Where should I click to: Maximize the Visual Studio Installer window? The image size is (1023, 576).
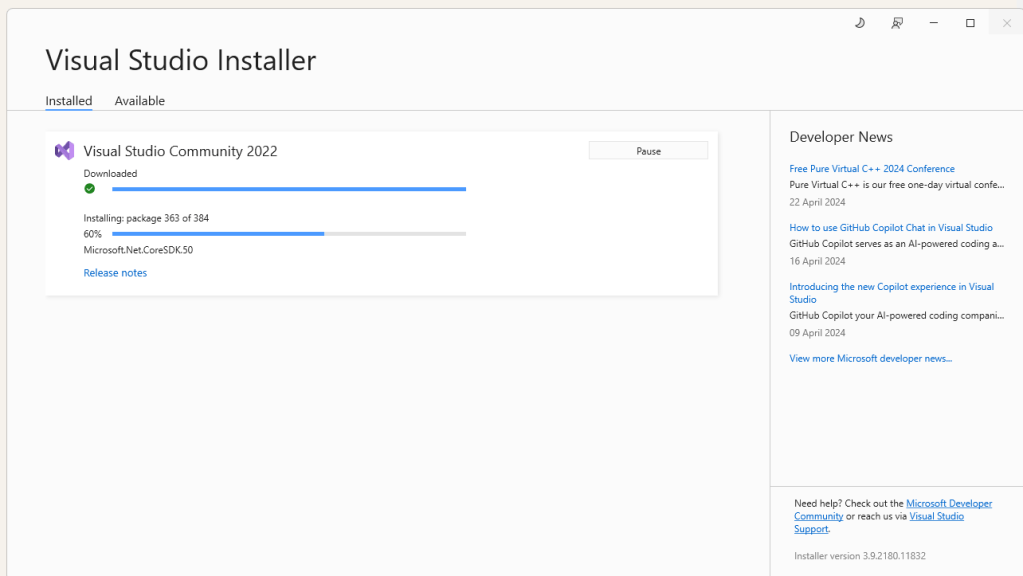970,23
